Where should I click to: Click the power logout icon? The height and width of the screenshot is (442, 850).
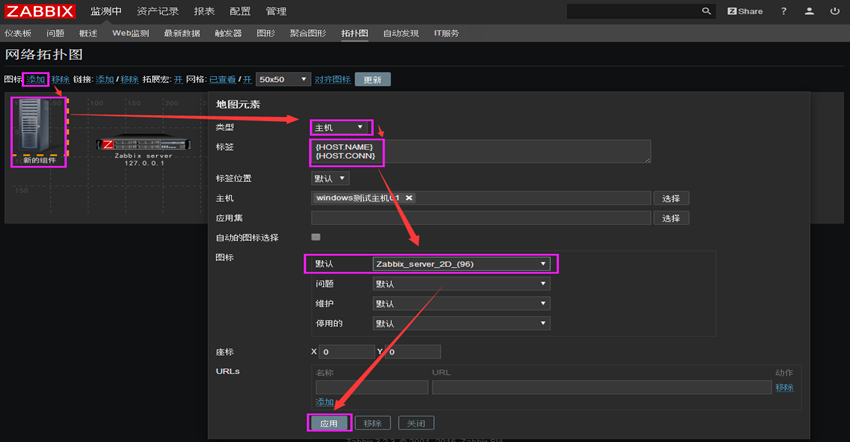835,11
